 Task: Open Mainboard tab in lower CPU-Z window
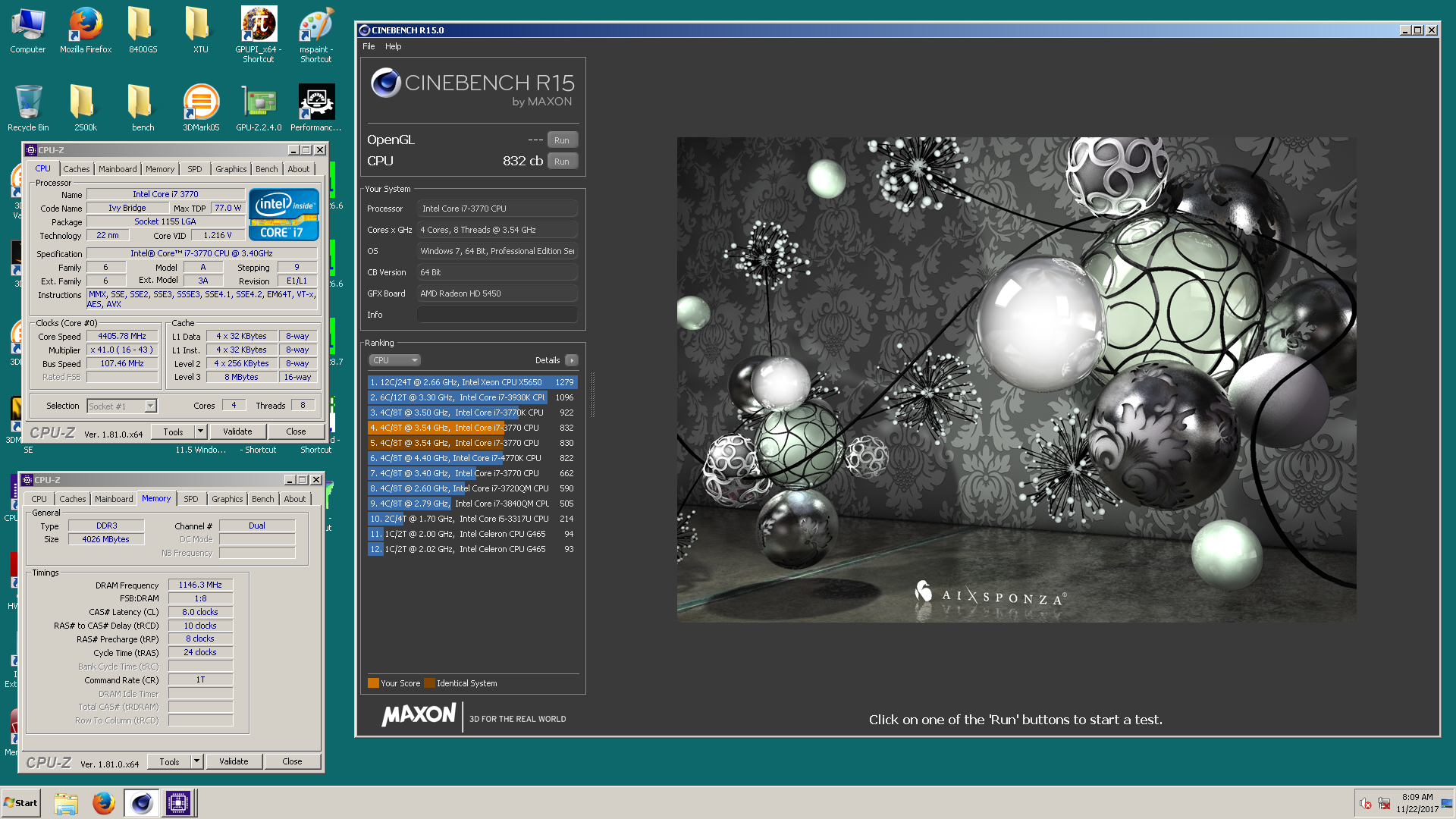(x=114, y=499)
